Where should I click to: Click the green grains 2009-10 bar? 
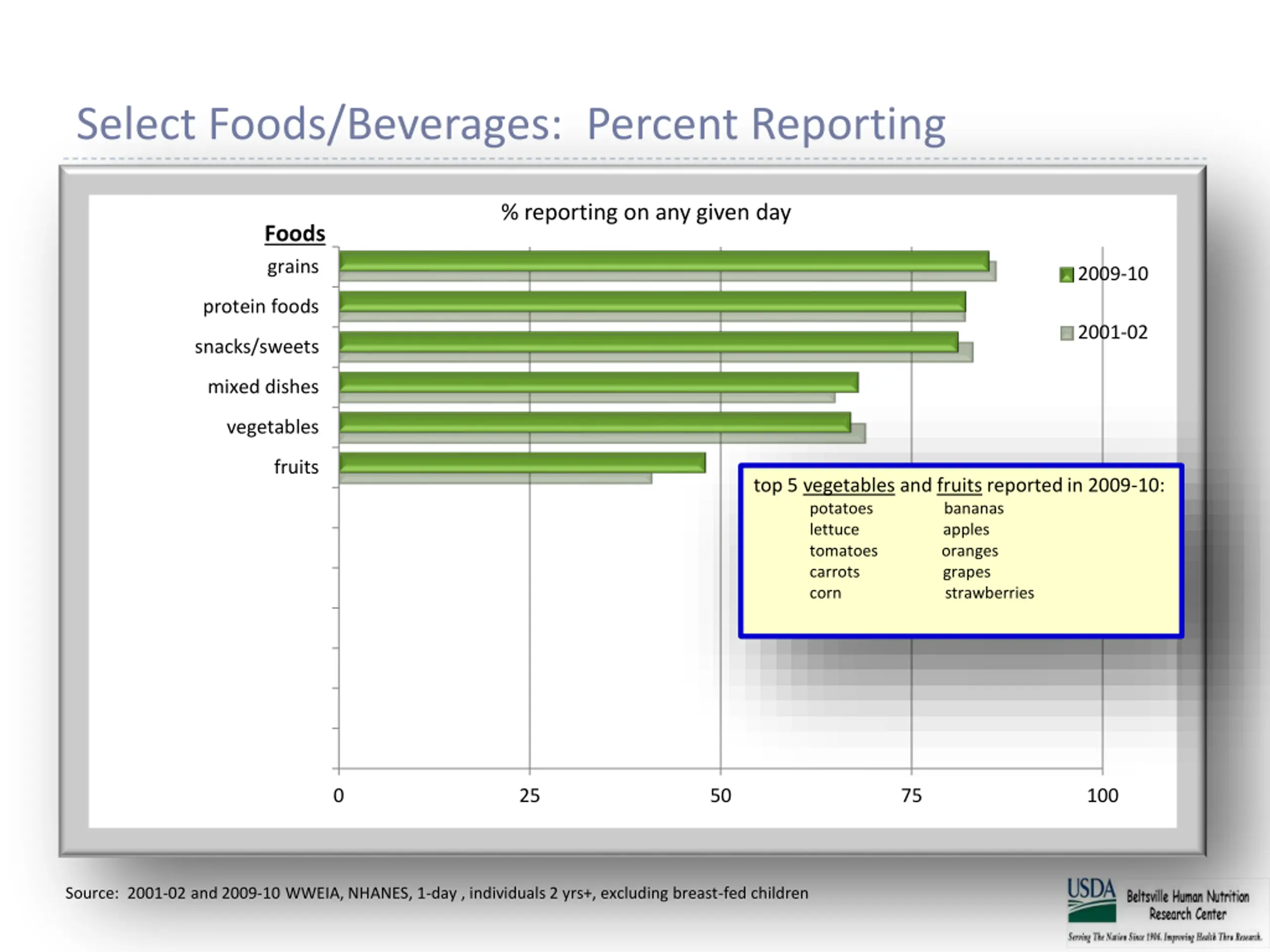(x=663, y=260)
